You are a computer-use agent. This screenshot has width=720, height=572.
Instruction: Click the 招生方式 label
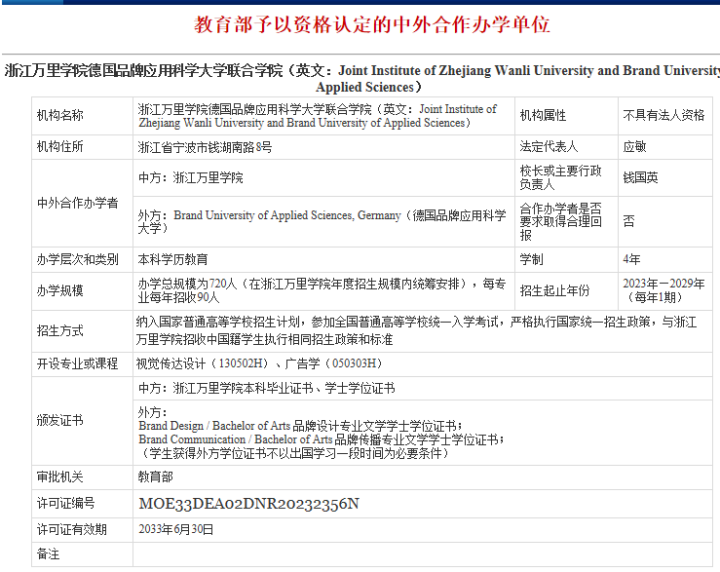[60, 331]
